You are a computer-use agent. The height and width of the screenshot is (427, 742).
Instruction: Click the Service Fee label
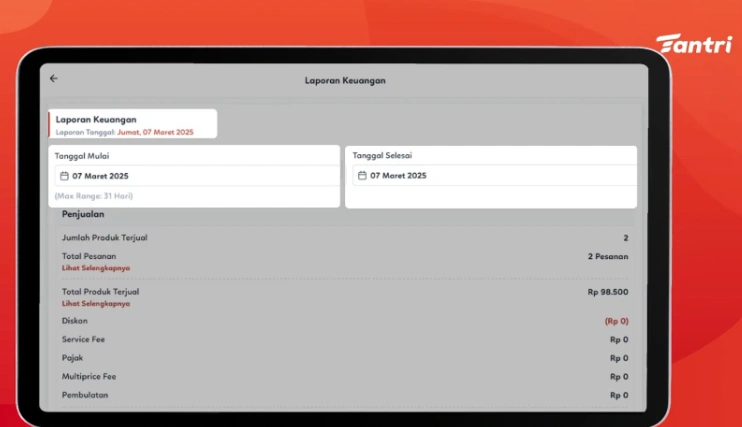(83, 339)
